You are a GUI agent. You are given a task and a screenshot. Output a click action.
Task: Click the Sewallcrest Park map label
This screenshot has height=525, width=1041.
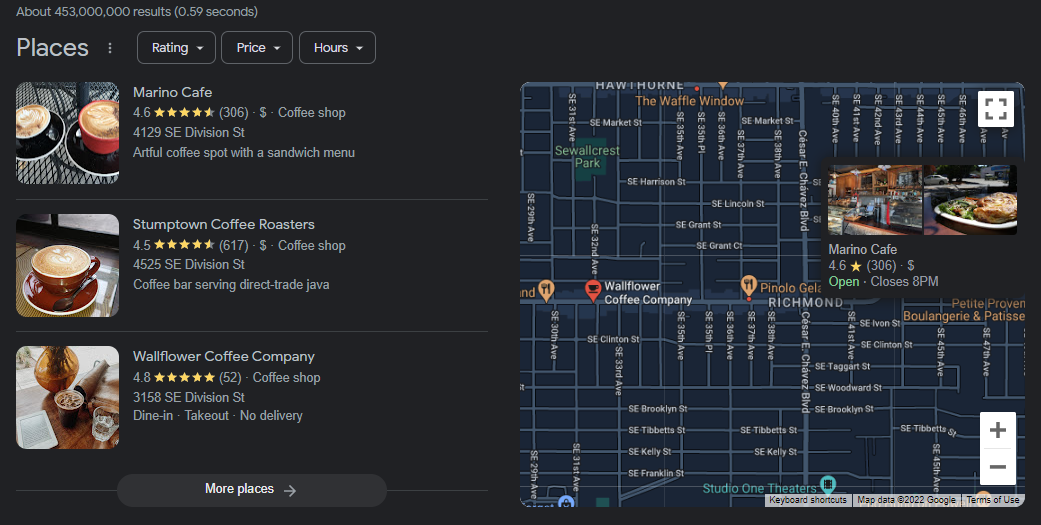587,156
